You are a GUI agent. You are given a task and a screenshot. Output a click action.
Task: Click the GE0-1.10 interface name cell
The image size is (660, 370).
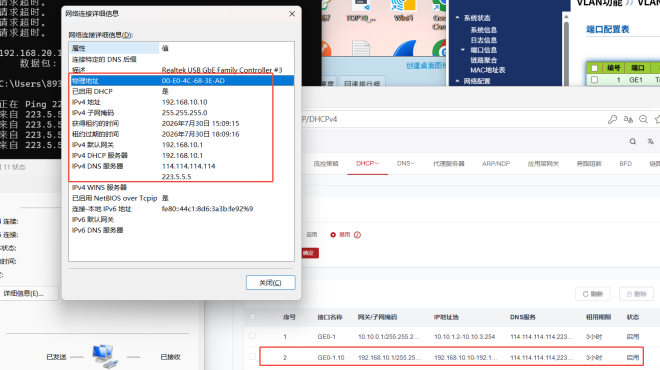click(x=330, y=357)
